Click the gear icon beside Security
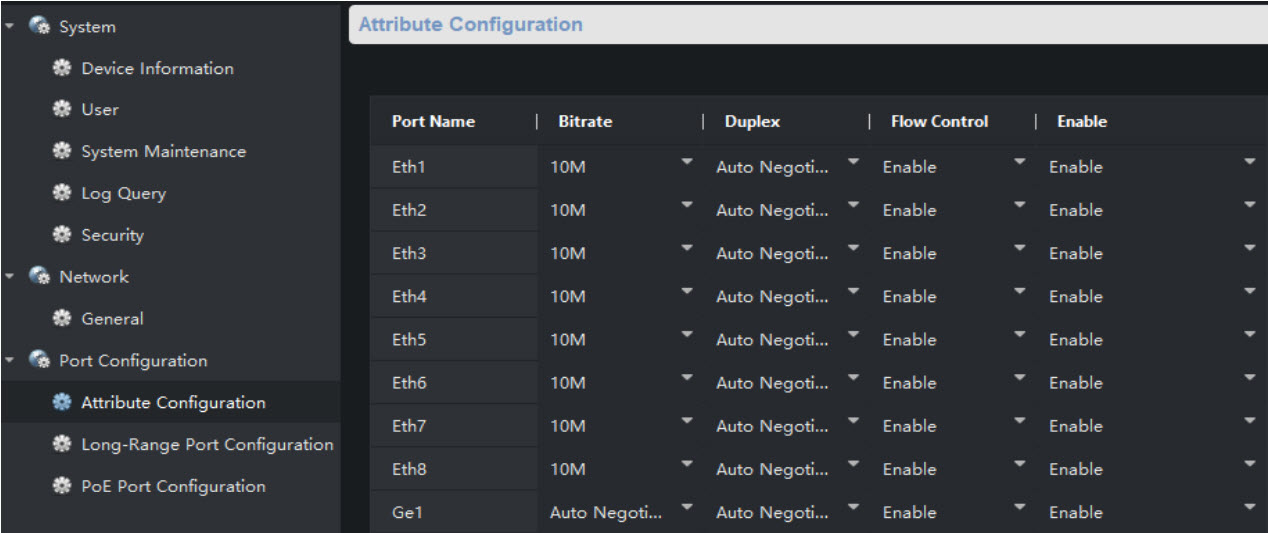This screenshot has height=533, width=1268. [63, 236]
